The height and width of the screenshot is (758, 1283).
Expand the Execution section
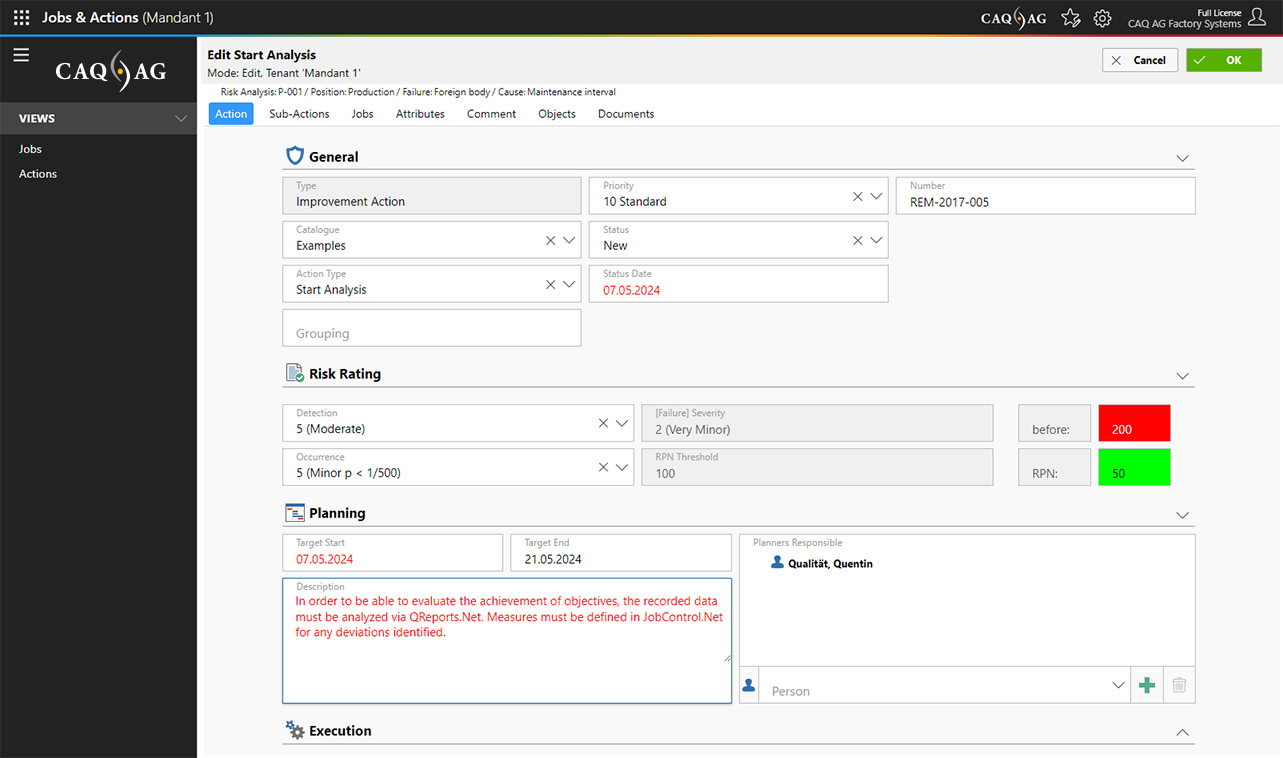[x=1182, y=732]
